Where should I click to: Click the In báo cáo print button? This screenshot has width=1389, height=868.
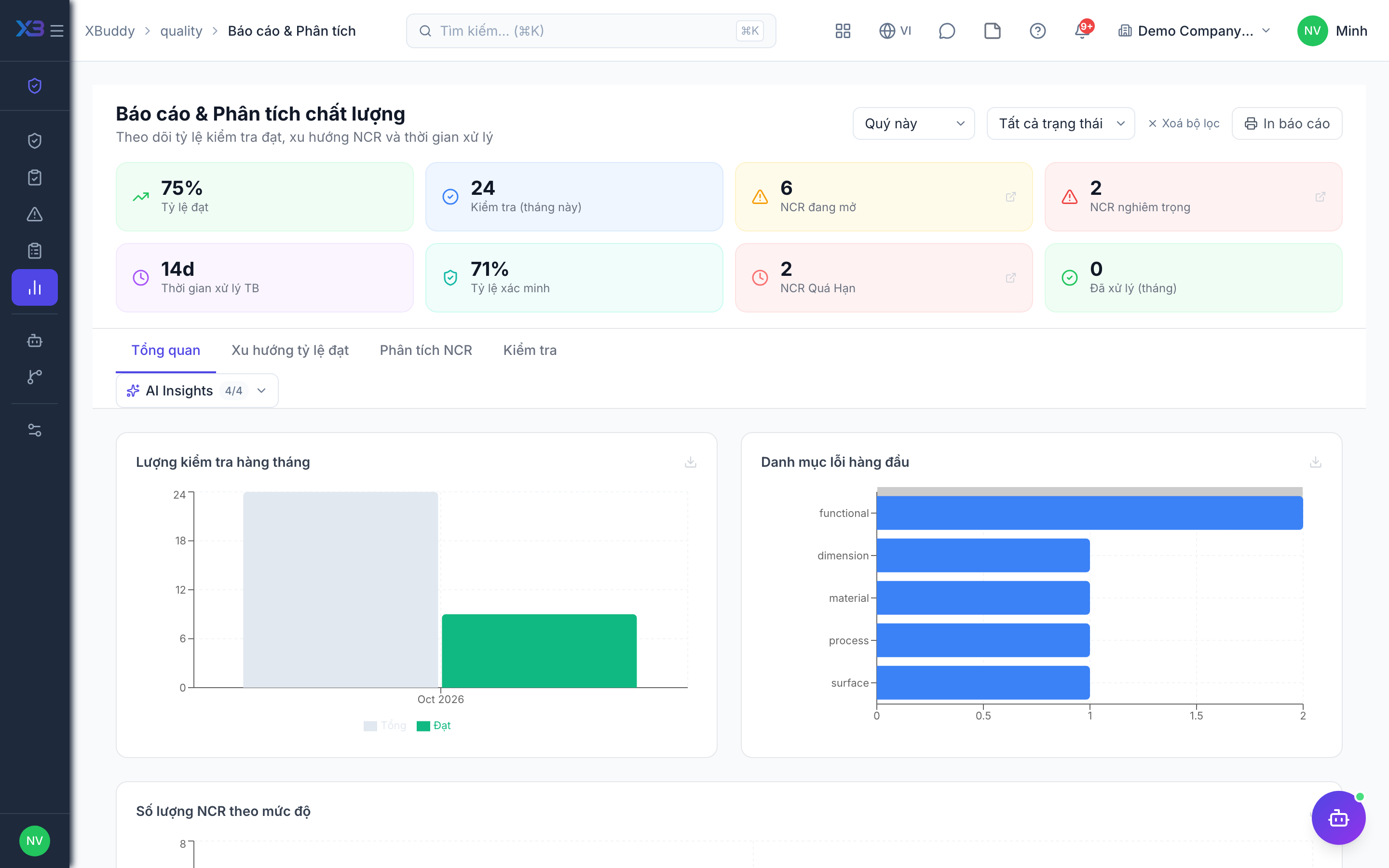click(1287, 123)
